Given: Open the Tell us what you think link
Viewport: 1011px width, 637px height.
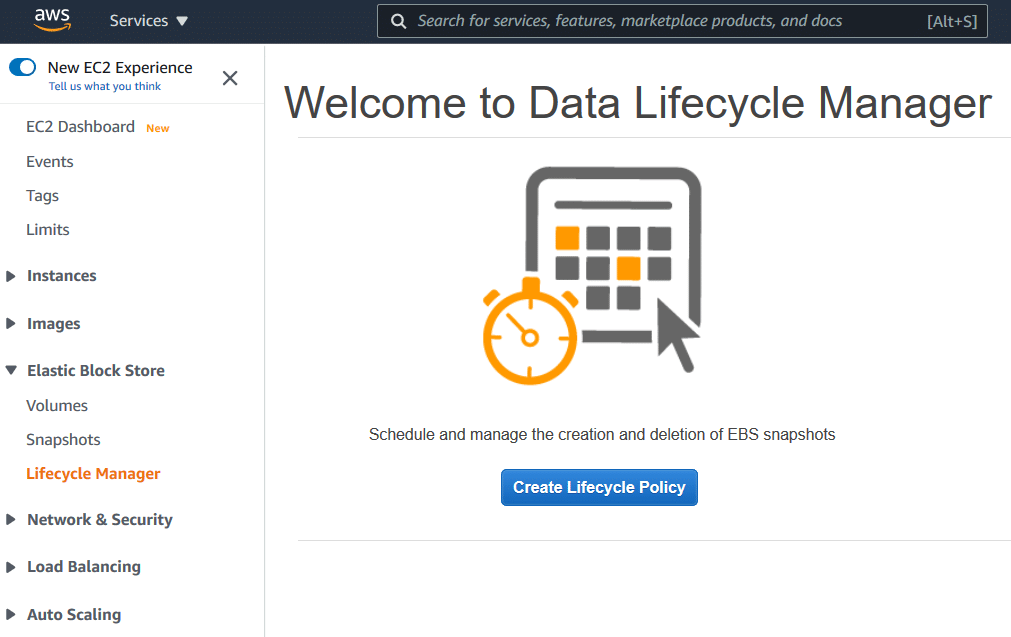Looking at the screenshot, I should pos(104,86).
